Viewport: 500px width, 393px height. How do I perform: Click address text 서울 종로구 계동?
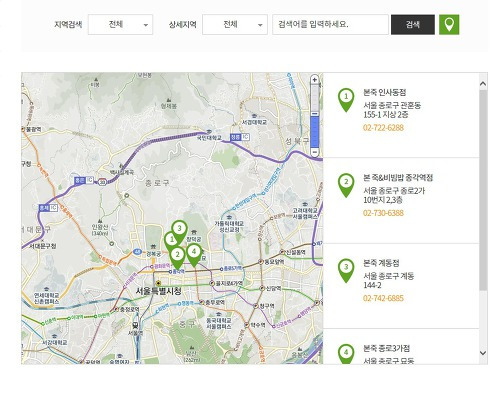[388, 276]
